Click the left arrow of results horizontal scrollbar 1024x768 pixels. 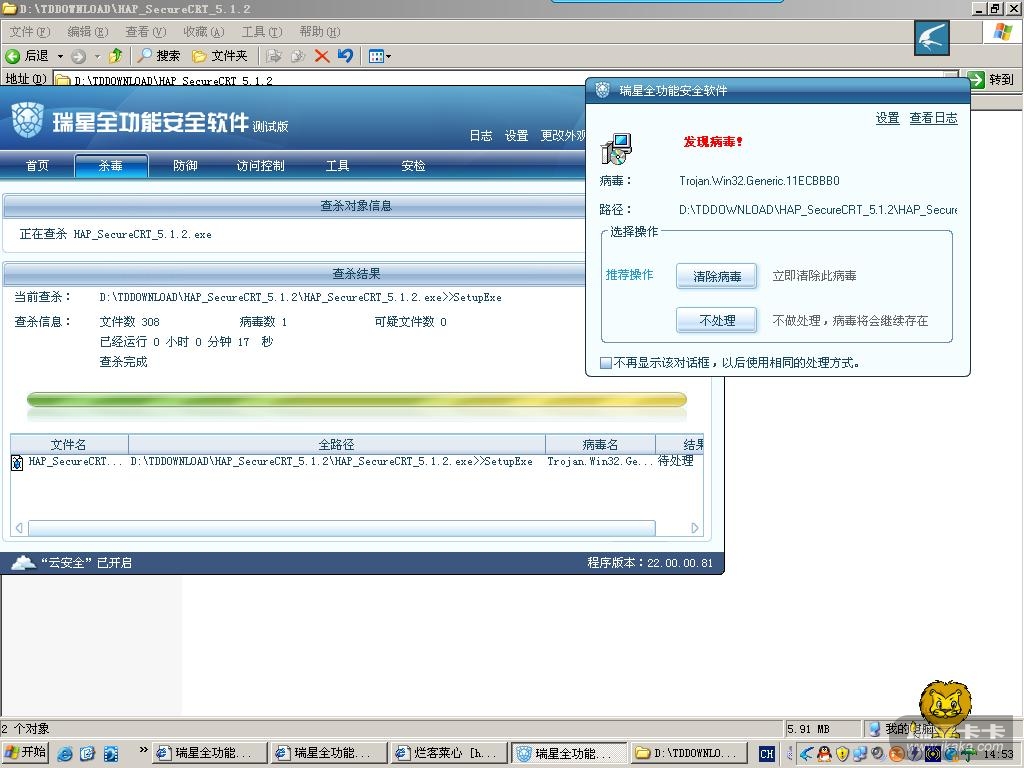pyautogui.click(x=19, y=528)
